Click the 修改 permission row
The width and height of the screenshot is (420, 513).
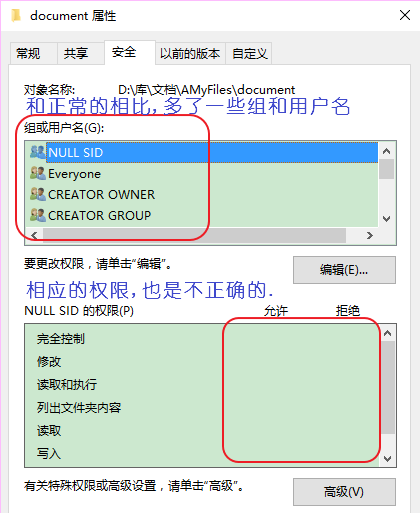(202, 362)
